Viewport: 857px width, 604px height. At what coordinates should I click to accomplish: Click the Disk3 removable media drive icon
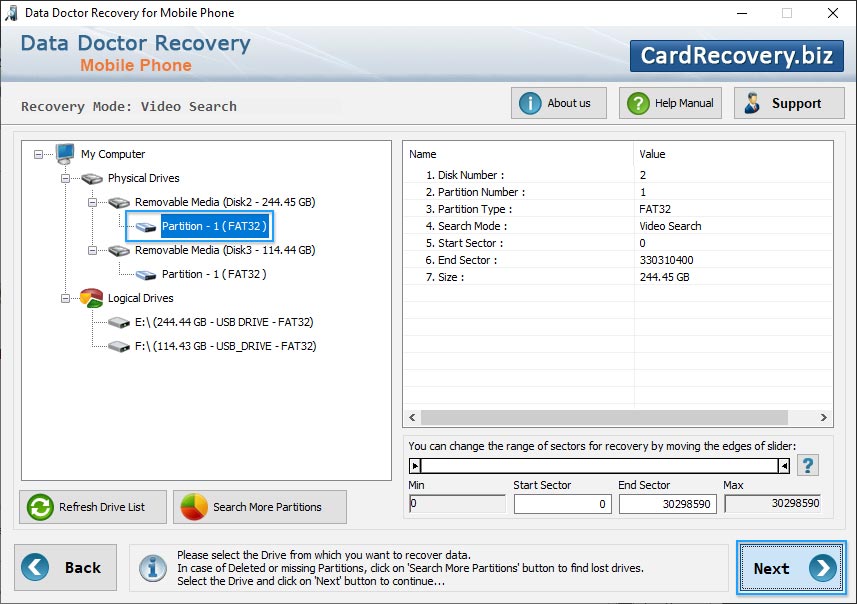pos(119,250)
